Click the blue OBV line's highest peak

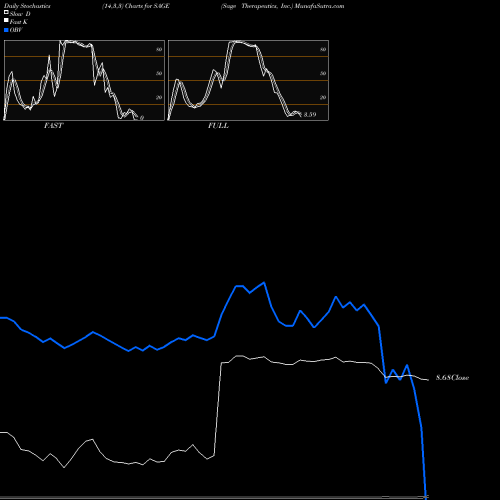point(264,283)
